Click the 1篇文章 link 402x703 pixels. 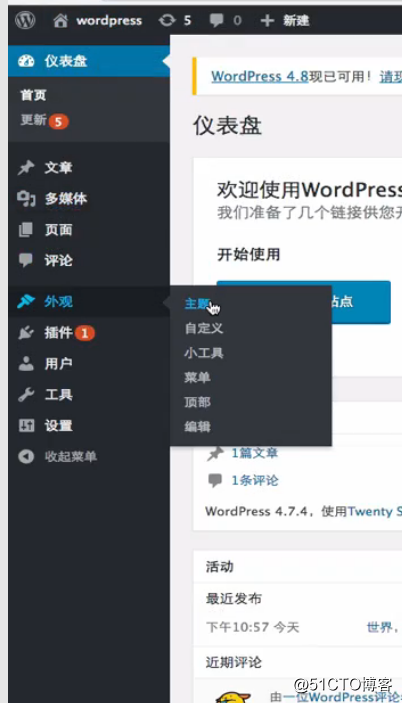[x=255, y=453]
